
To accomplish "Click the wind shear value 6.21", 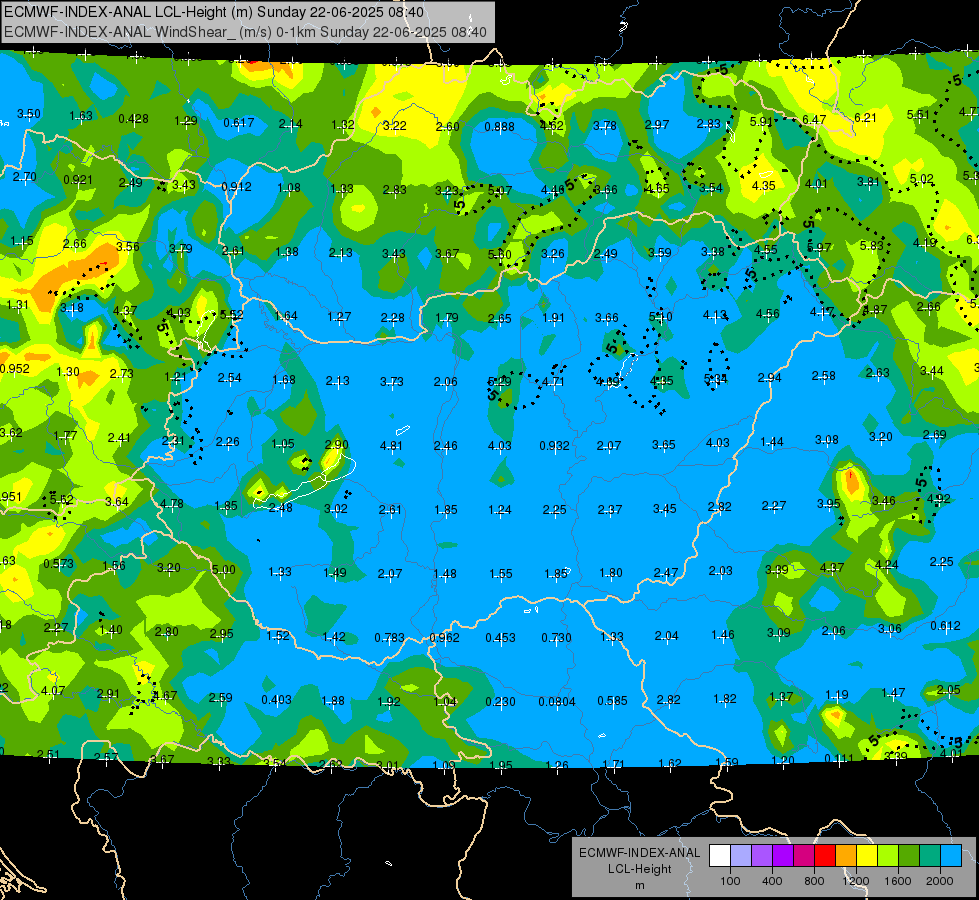I will coord(865,118).
